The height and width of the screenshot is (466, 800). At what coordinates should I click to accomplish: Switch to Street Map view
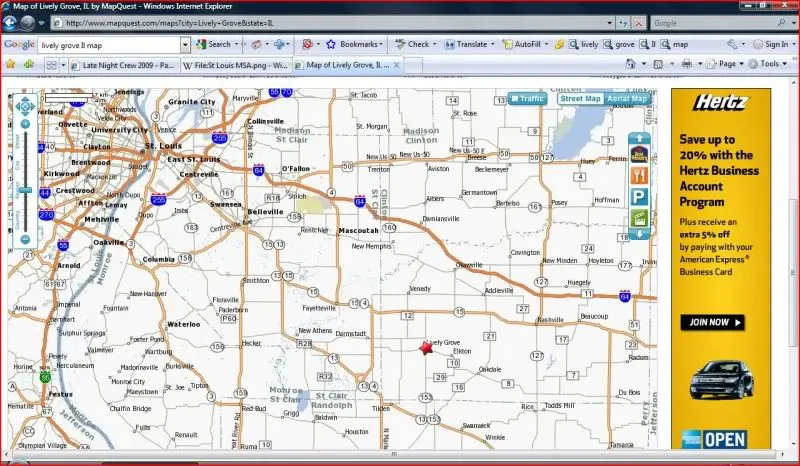click(x=580, y=99)
